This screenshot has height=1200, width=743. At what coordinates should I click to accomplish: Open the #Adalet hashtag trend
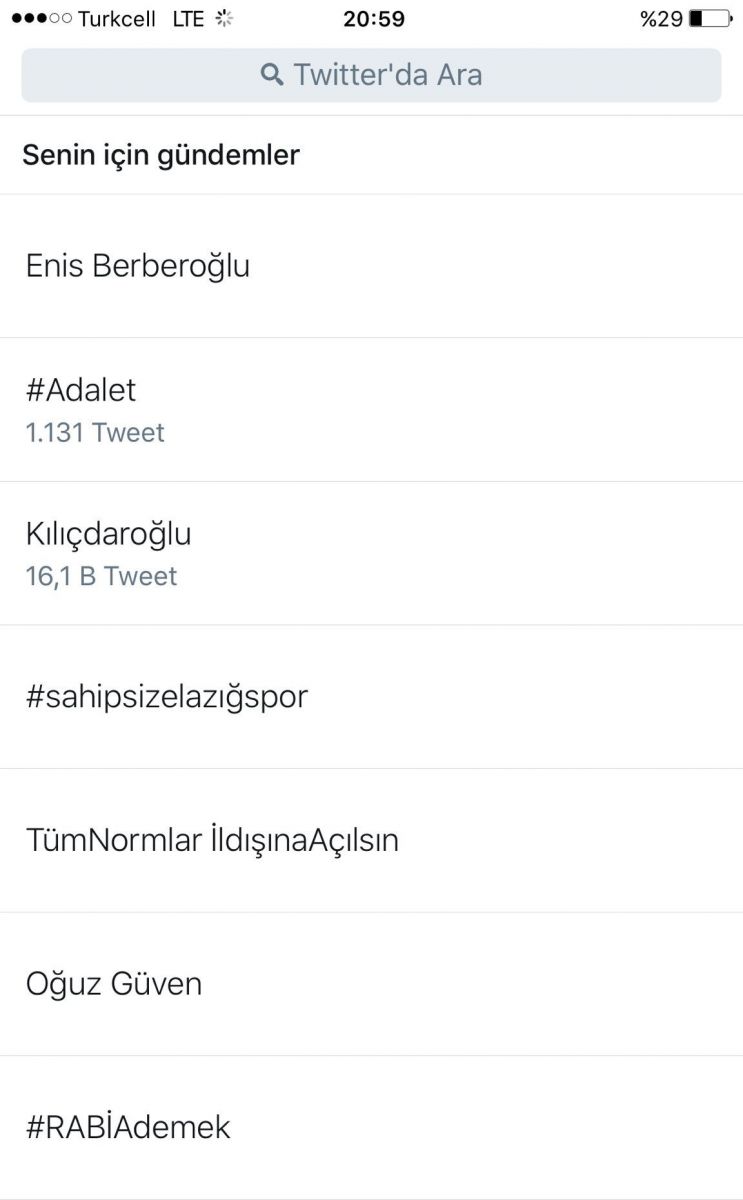point(81,390)
